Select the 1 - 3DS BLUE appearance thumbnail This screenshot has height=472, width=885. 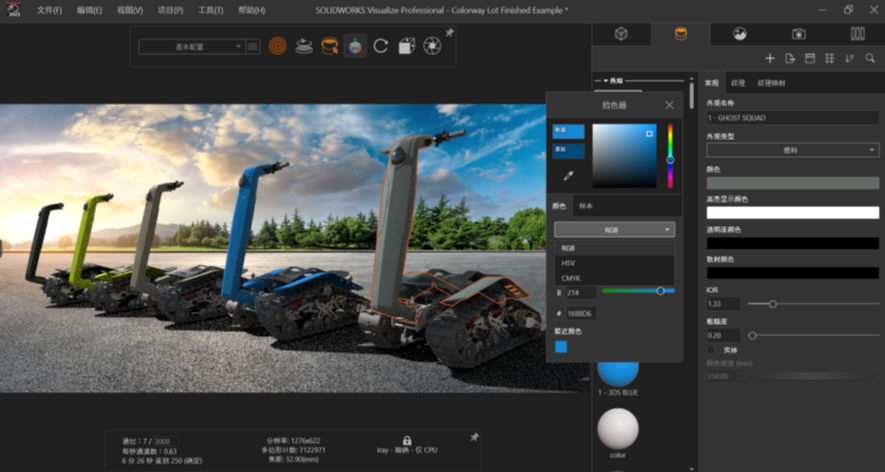[617, 368]
